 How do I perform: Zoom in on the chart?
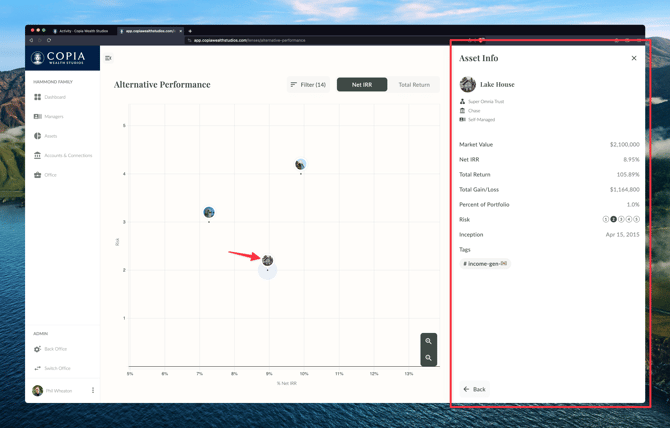(x=428, y=341)
